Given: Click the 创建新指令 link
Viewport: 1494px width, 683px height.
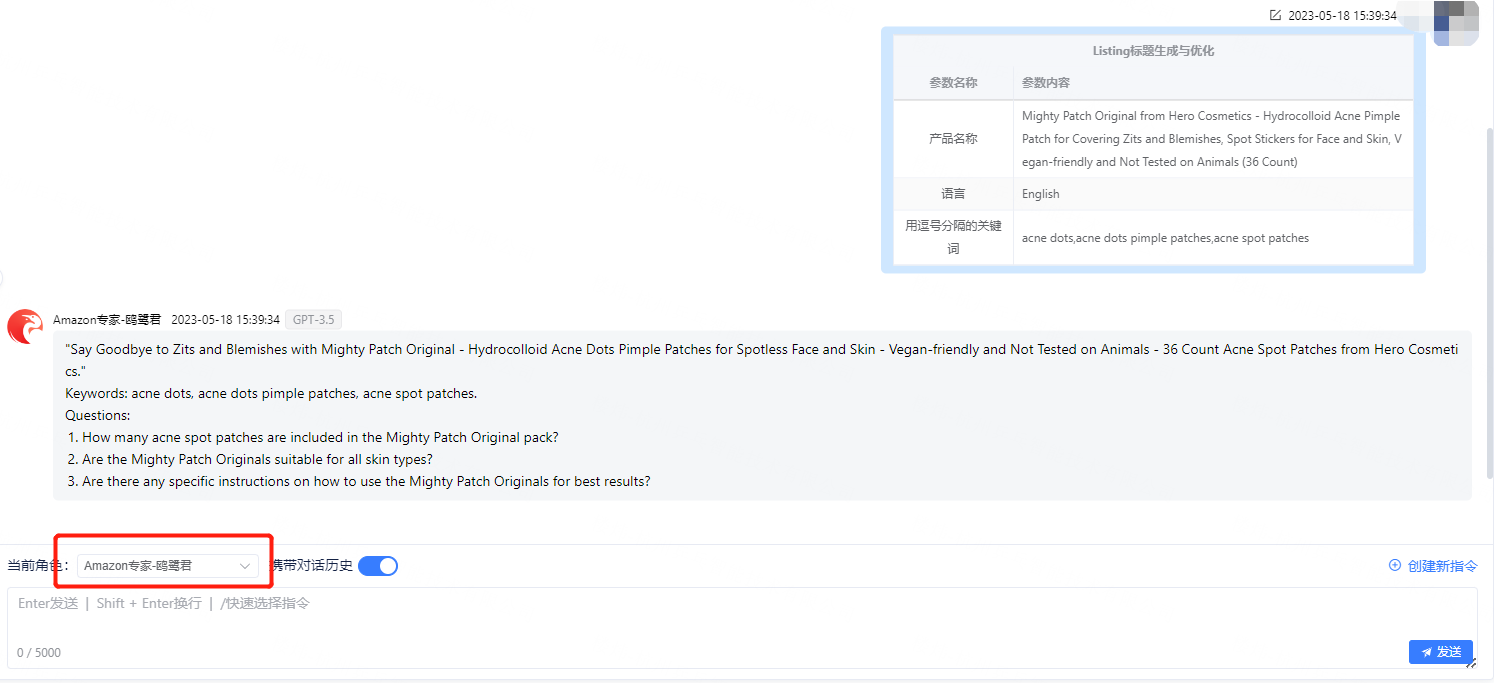Looking at the screenshot, I should tap(1442, 566).
